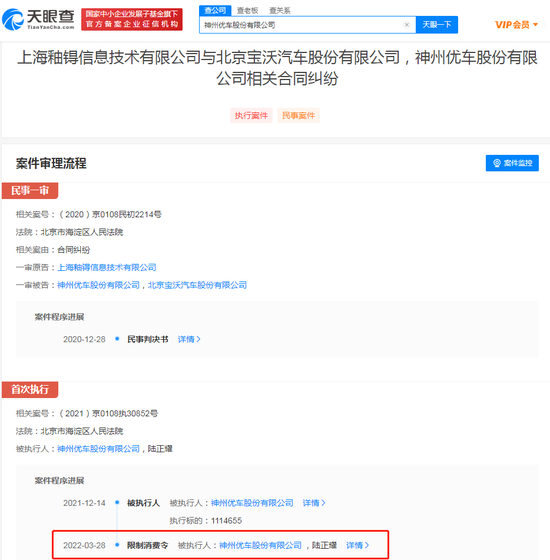Switch to the 查老板 tab
550x560 pixels.
248,10
